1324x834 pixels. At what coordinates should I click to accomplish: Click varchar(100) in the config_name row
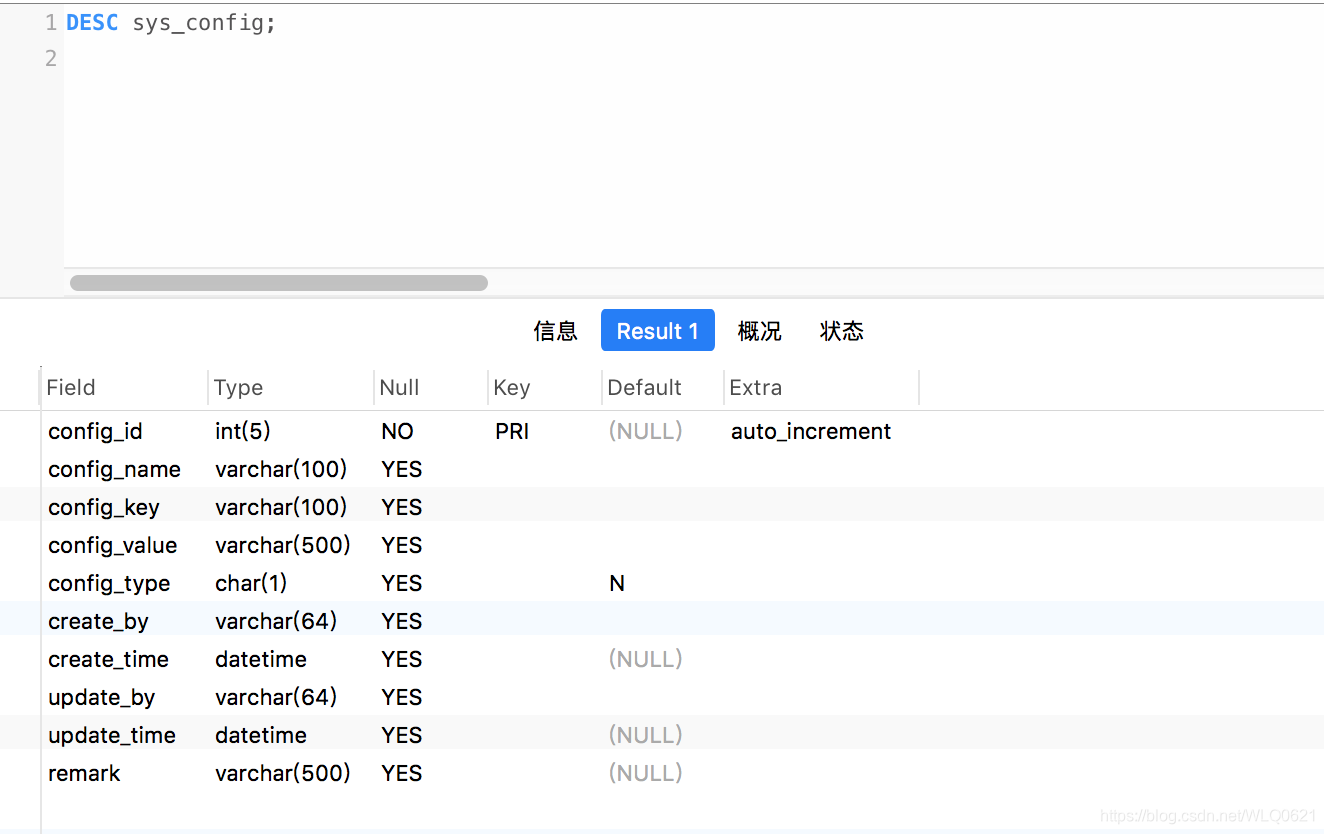pos(281,469)
